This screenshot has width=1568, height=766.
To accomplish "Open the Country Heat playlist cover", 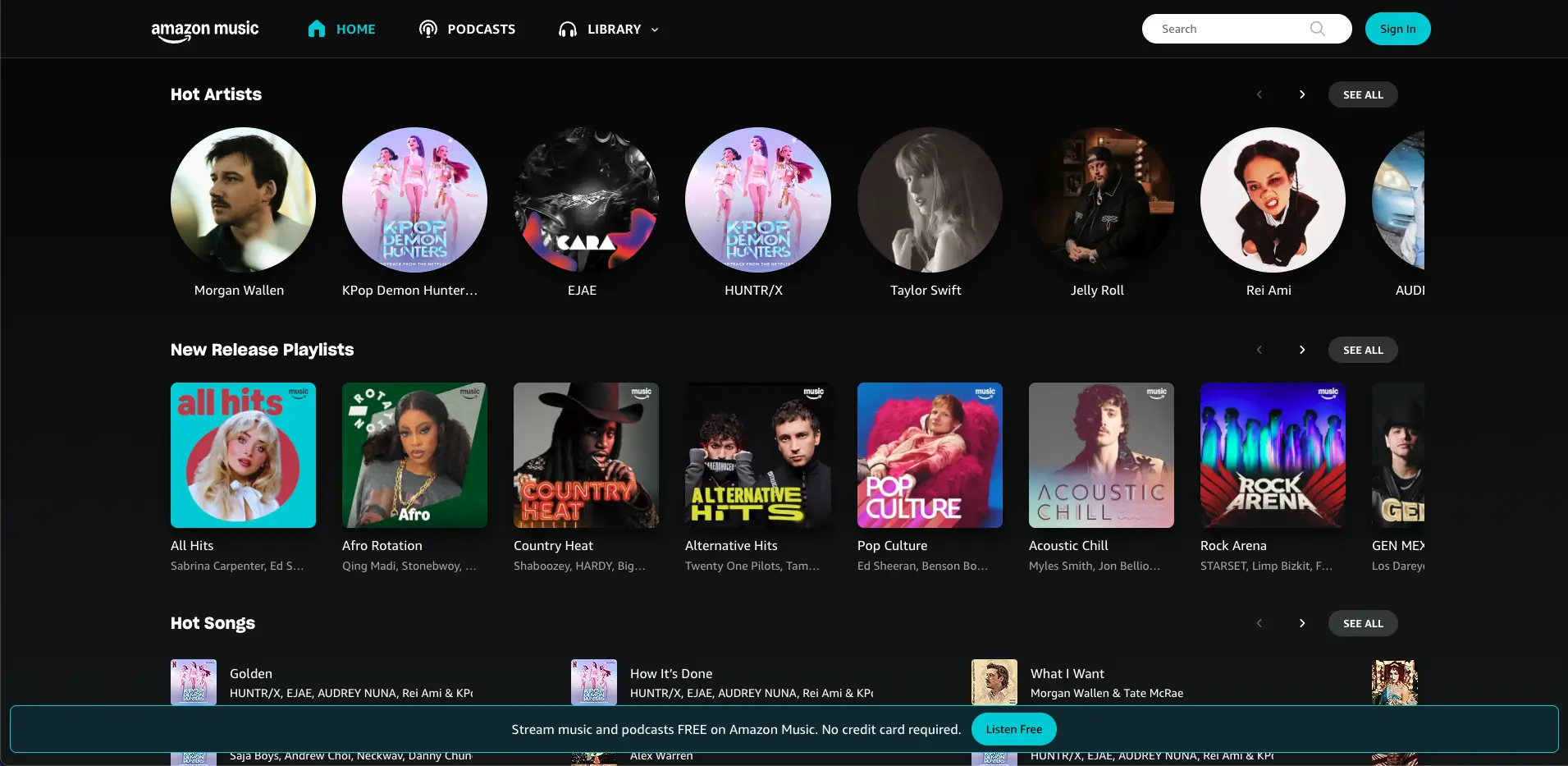I will [586, 455].
